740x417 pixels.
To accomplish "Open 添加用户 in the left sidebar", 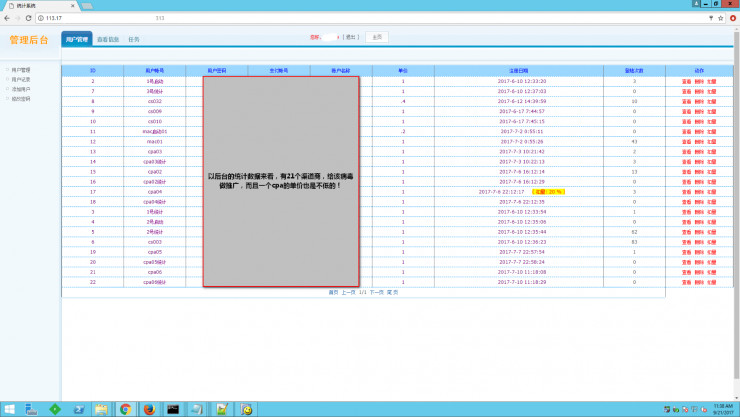I will point(21,89).
